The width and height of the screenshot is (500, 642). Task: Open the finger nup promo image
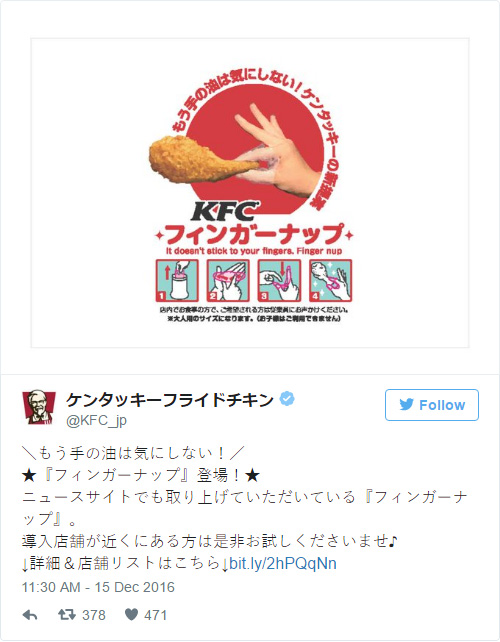pos(250,193)
